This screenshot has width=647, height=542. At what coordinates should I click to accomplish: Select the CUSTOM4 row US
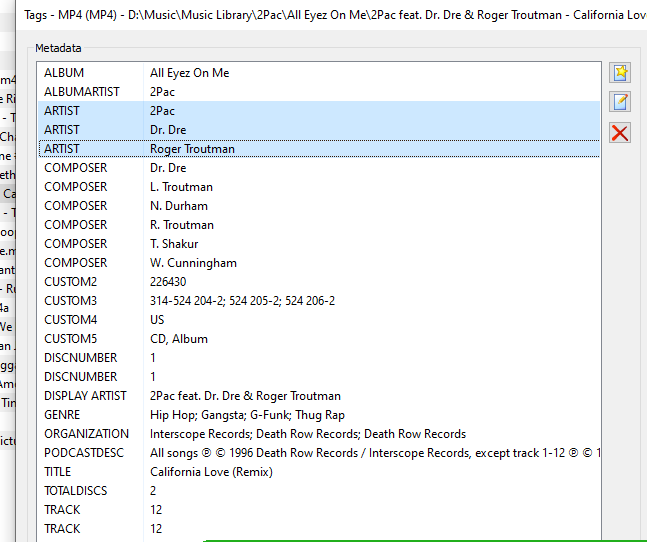tap(319, 320)
